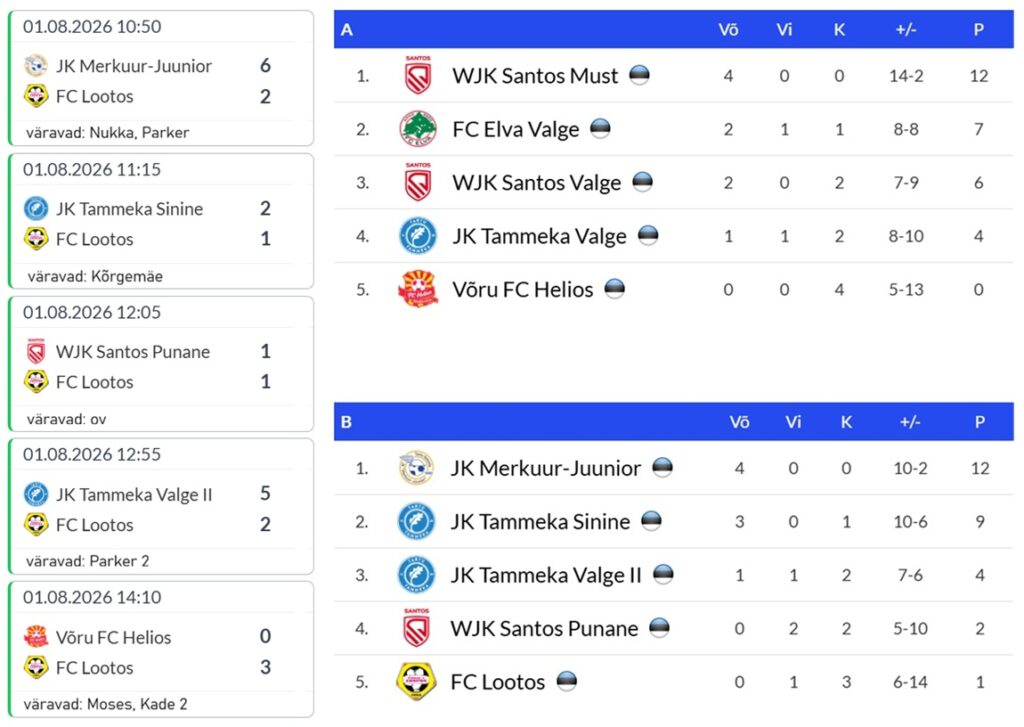Click the Estonian flag icon next to WJK Santos Valge
Screen dimensions: 1024x727
pyautogui.click(x=643, y=182)
